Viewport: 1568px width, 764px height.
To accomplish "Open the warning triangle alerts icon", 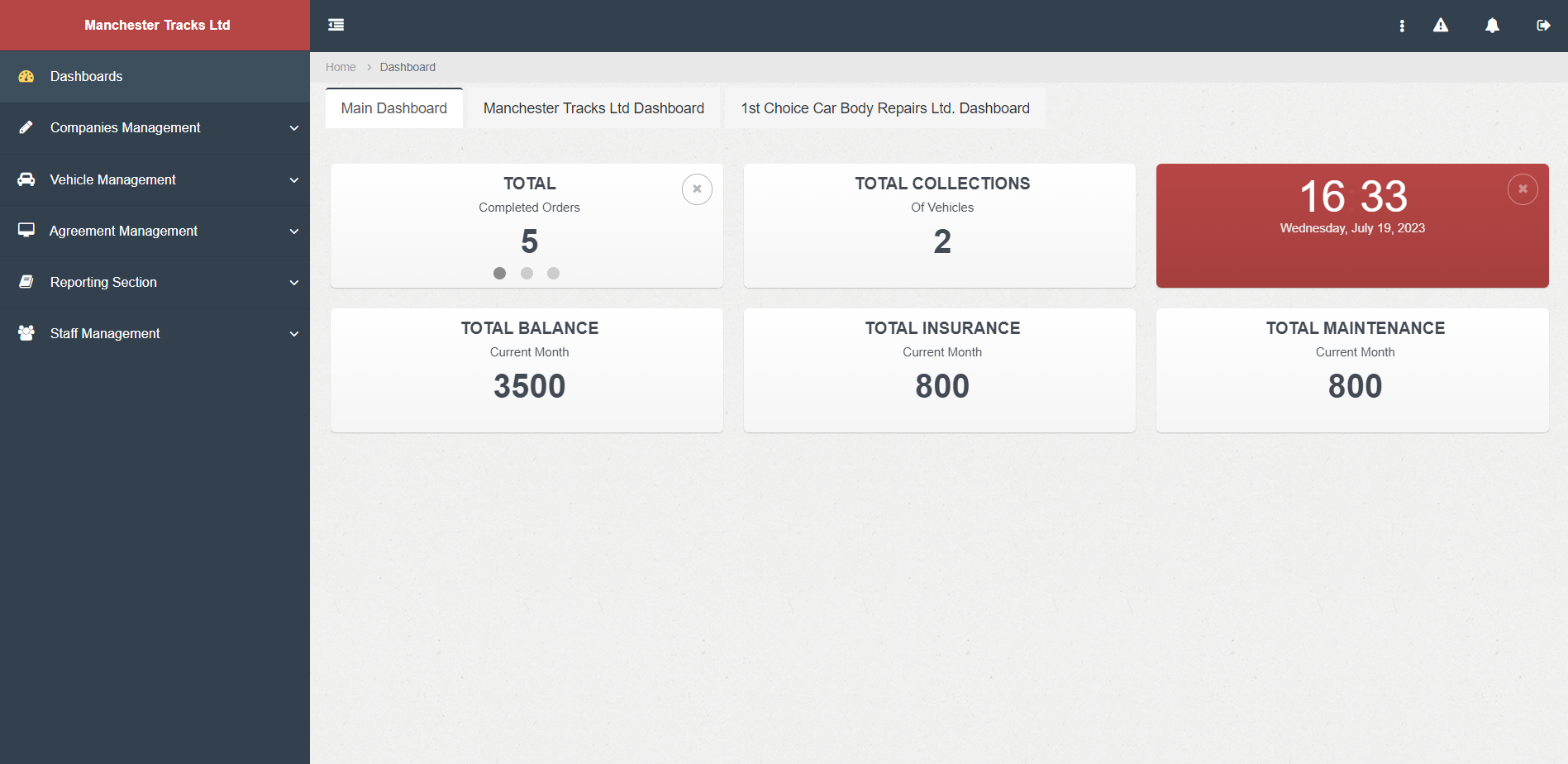I will coord(1441,26).
